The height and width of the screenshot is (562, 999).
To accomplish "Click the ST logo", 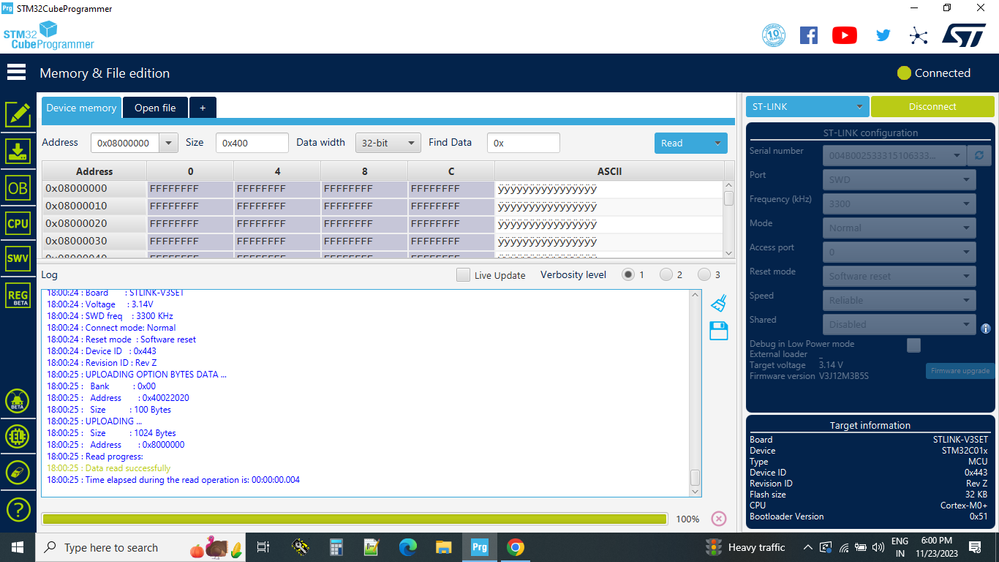I will (963, 36).
